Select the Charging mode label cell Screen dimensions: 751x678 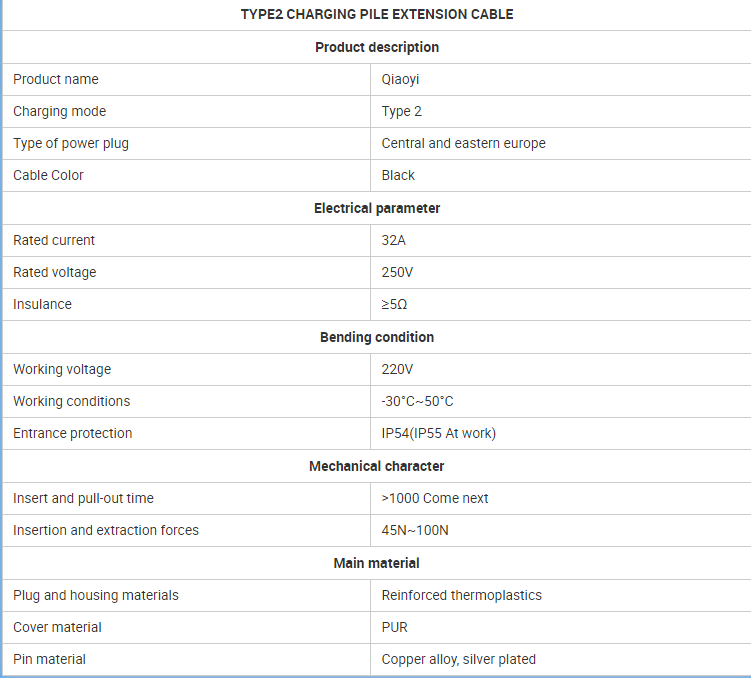click(186, 112)
